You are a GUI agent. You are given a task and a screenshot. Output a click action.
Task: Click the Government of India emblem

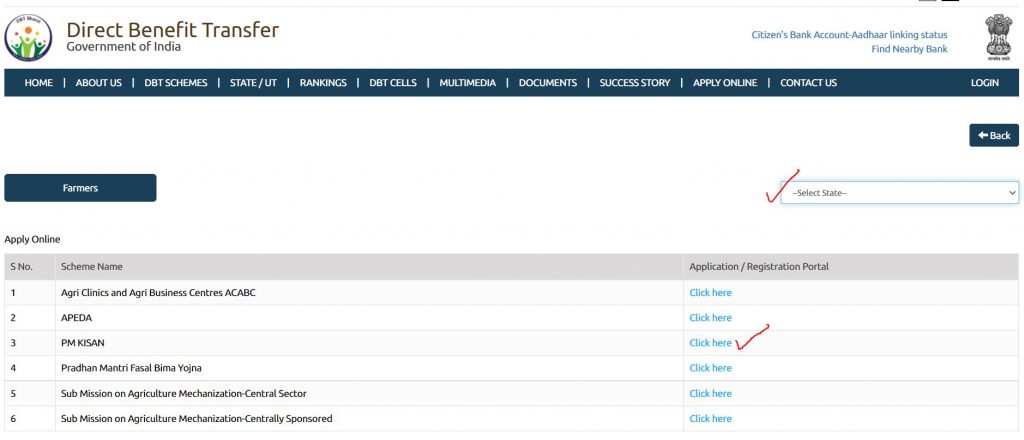(999, 39)
